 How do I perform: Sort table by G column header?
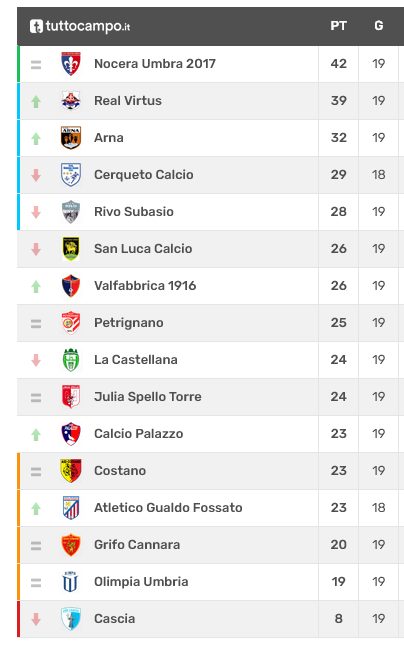379,26
